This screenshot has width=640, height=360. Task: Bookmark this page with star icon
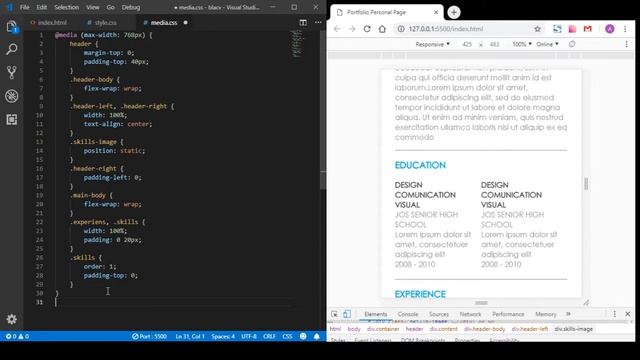click(538, 29)
